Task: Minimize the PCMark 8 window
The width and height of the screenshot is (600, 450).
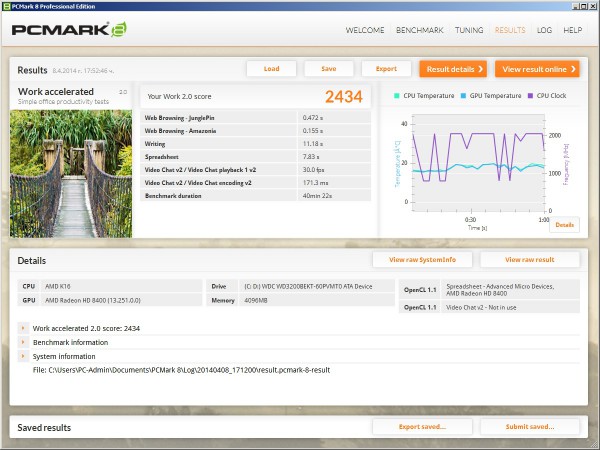Action: coord(576,6)
